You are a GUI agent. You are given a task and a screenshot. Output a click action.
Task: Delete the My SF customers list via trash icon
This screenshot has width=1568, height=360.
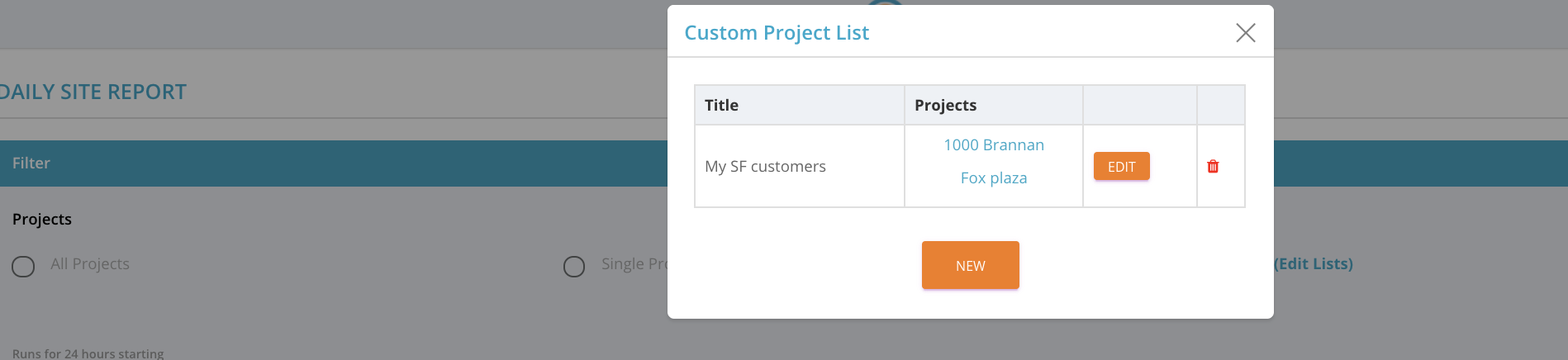(1213, 167)
